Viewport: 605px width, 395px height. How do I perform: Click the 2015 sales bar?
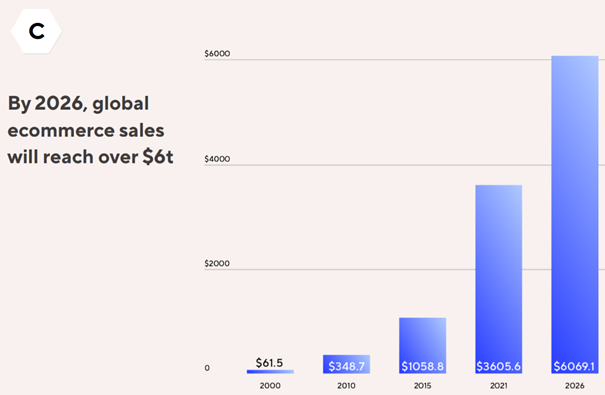click(x=422, y=345)
